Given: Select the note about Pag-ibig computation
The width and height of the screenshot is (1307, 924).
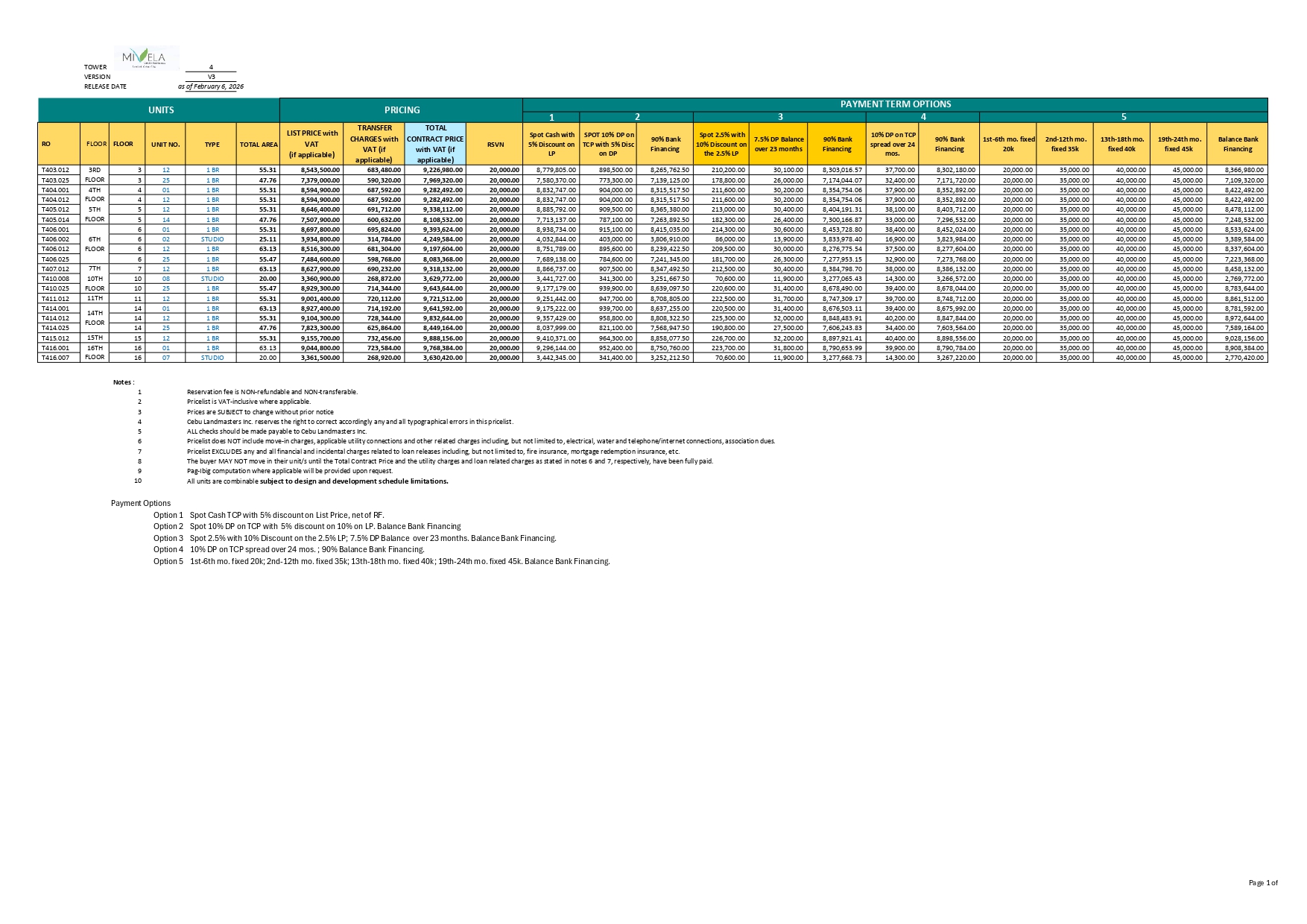Looking at the screenshot, I should (290, 471).
